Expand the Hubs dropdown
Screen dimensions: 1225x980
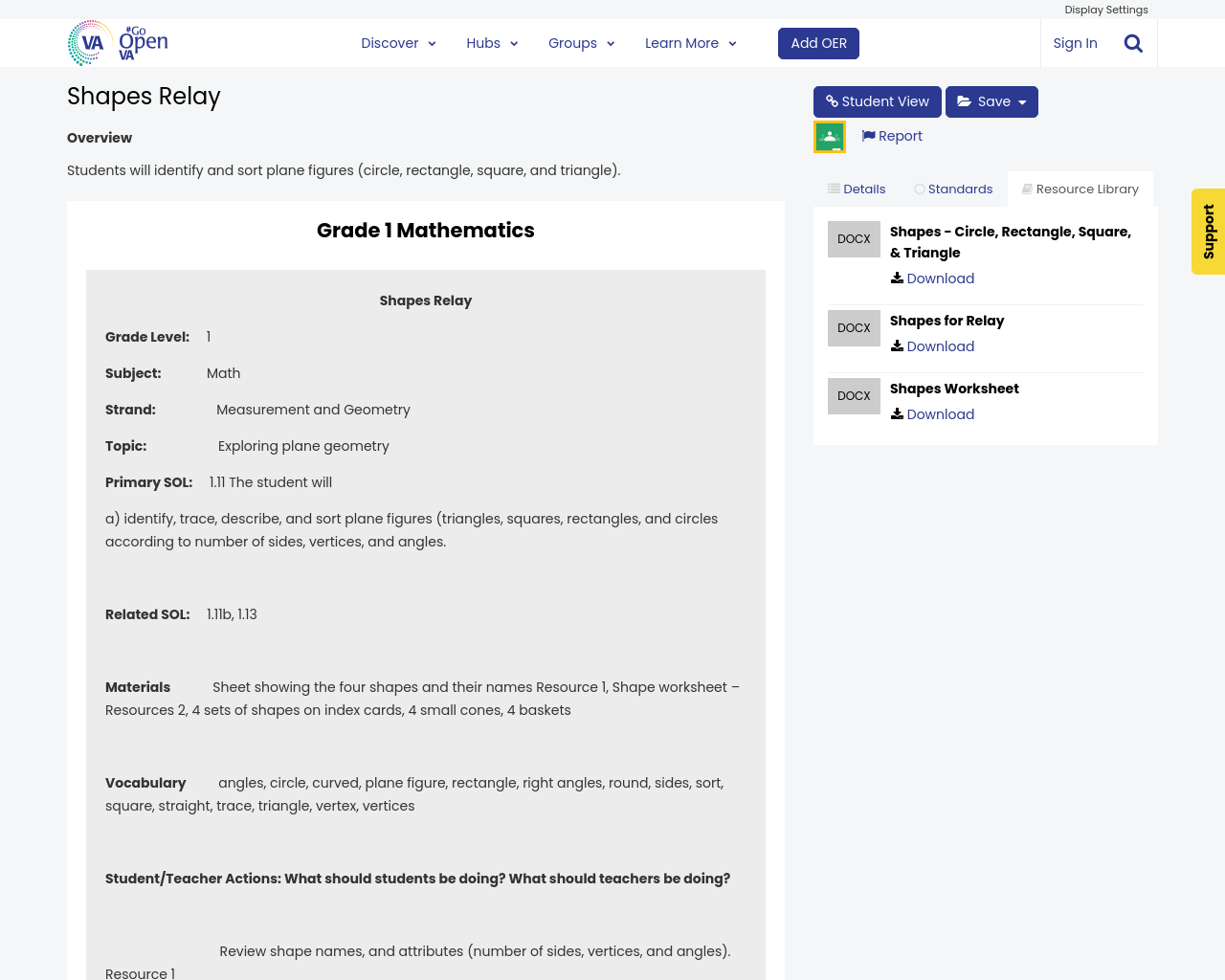[492, 43]
